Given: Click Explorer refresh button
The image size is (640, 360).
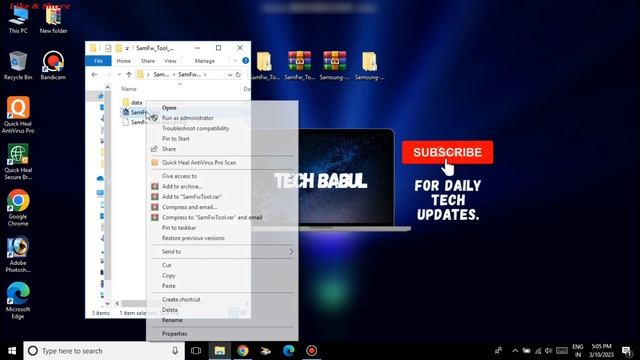Looking at the screenshot, I should [238, 75].
